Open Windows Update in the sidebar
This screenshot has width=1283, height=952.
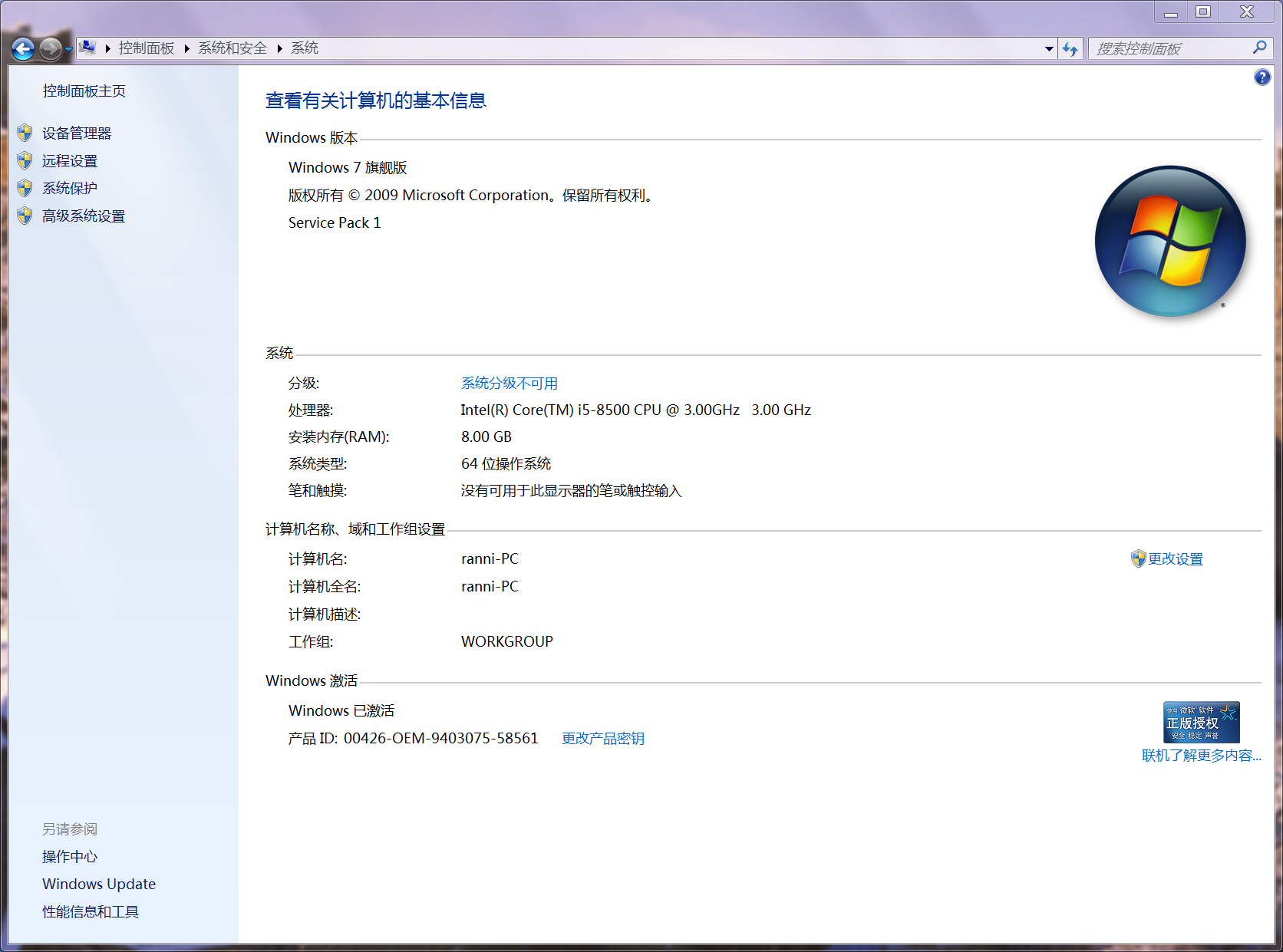pyautogui.click(x=99, y=884)
